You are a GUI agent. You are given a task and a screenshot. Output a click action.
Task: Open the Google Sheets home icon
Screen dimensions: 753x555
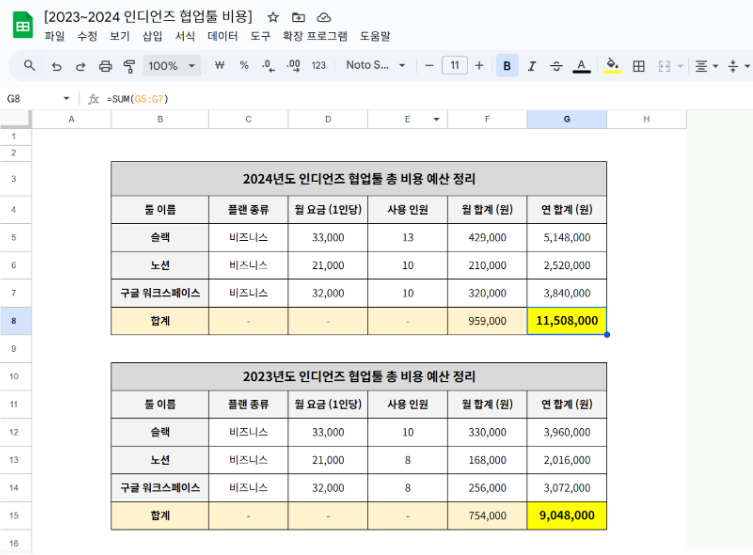(23, 25)
